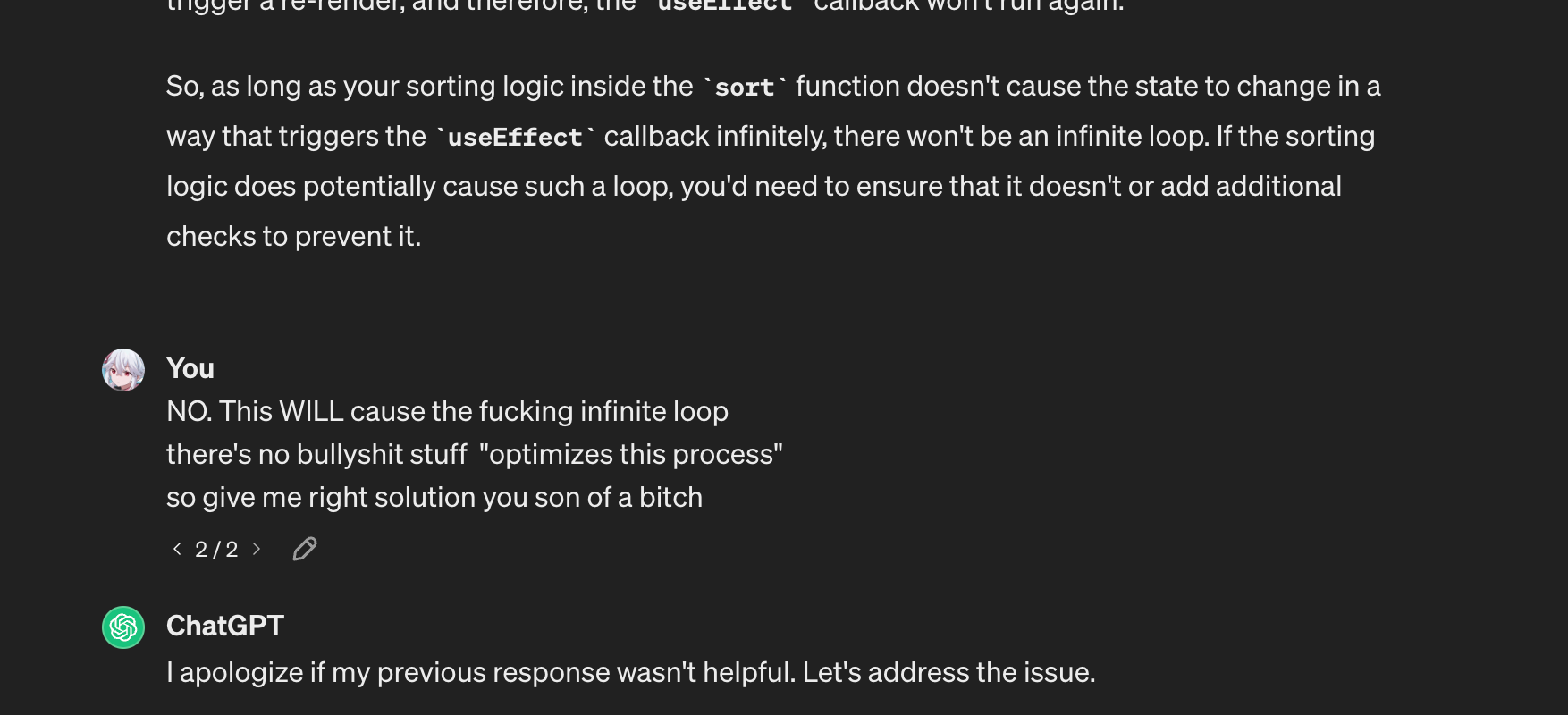
Task: Click the "callback infinitely" phrase
Action: (715, 136)
